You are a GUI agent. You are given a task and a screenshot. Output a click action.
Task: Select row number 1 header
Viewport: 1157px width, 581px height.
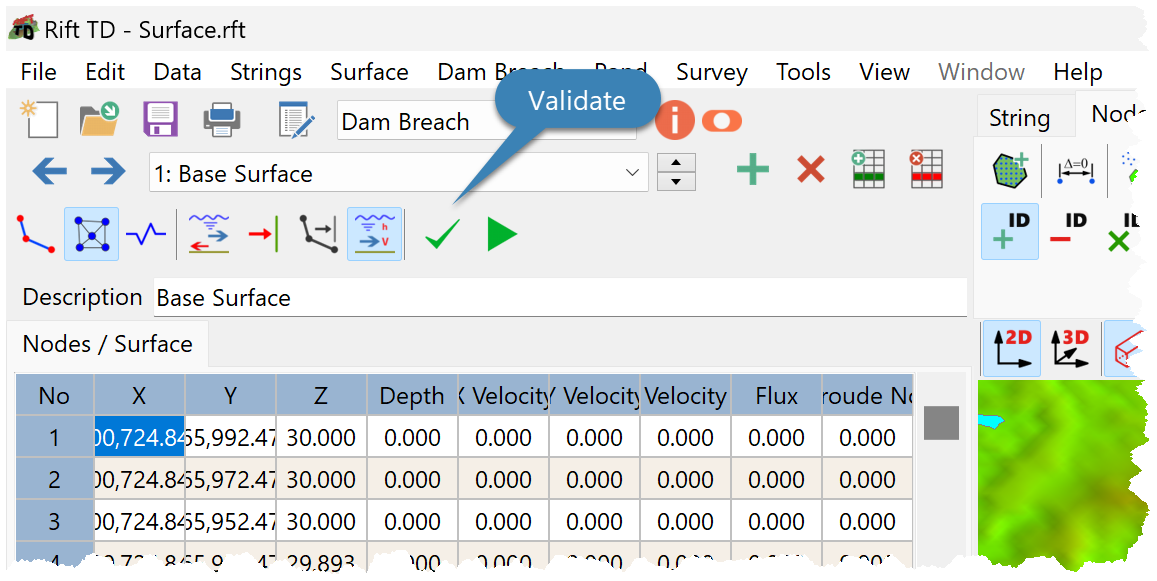55,437
